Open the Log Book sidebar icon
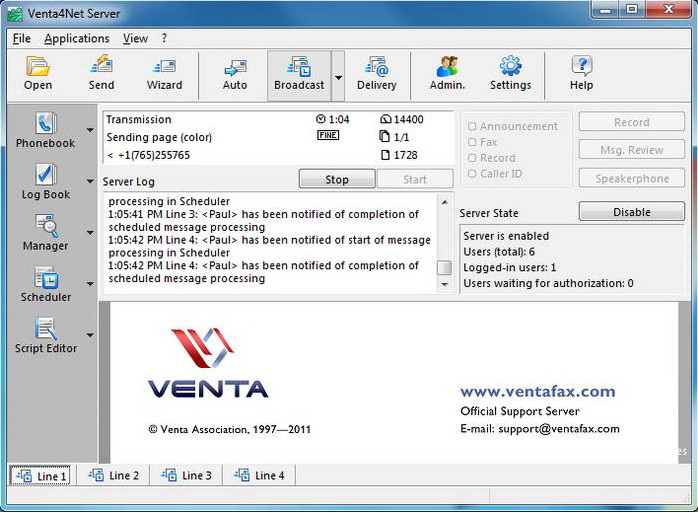 point(45,175)
